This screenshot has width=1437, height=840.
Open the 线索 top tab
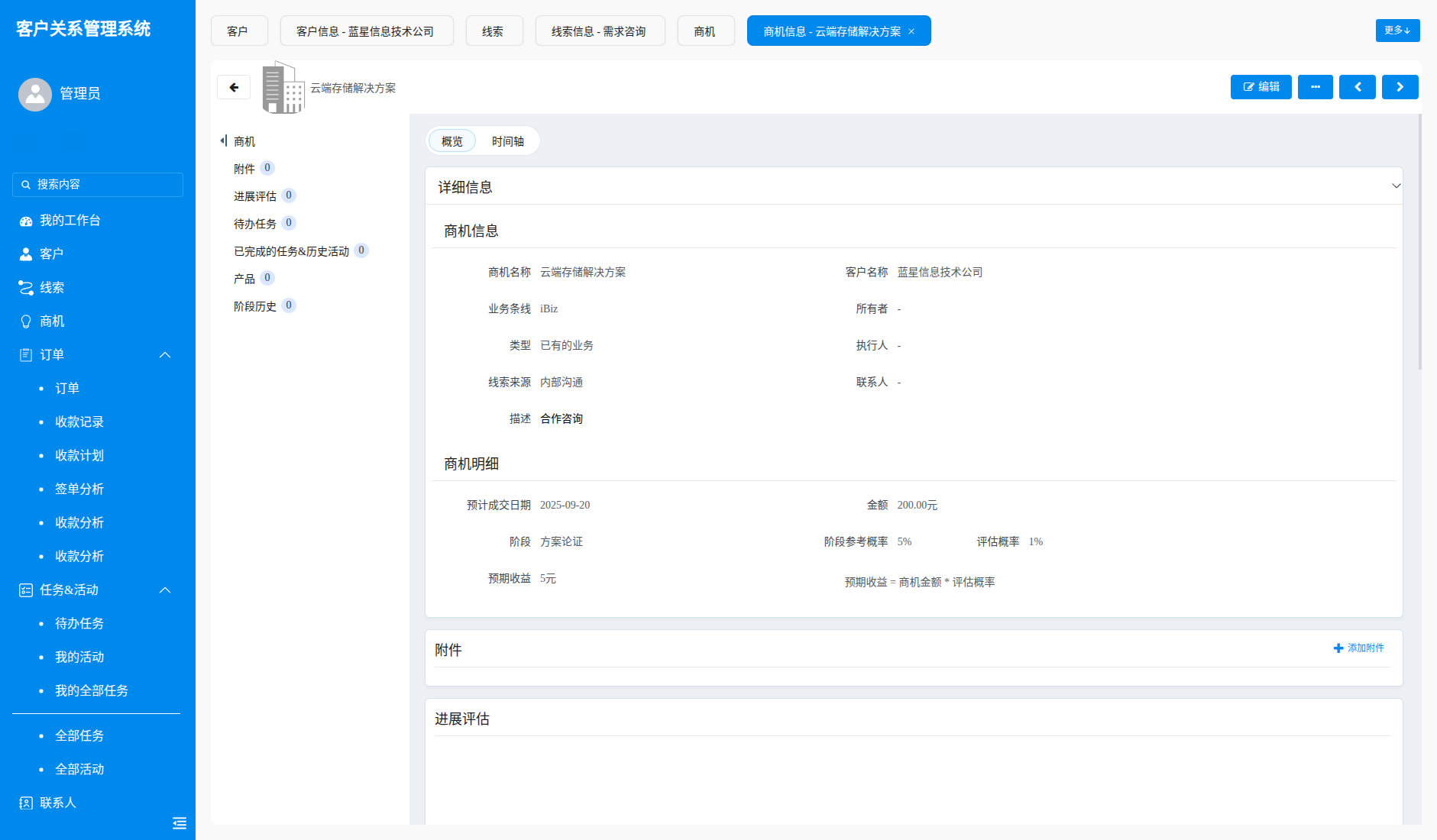[494, 31]
